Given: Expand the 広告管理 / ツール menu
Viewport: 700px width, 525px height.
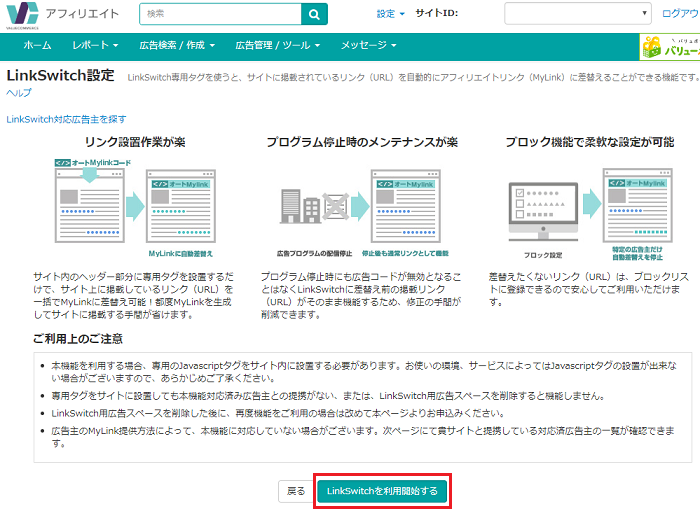Looking at the screenshot, I should tap(277, 45).
